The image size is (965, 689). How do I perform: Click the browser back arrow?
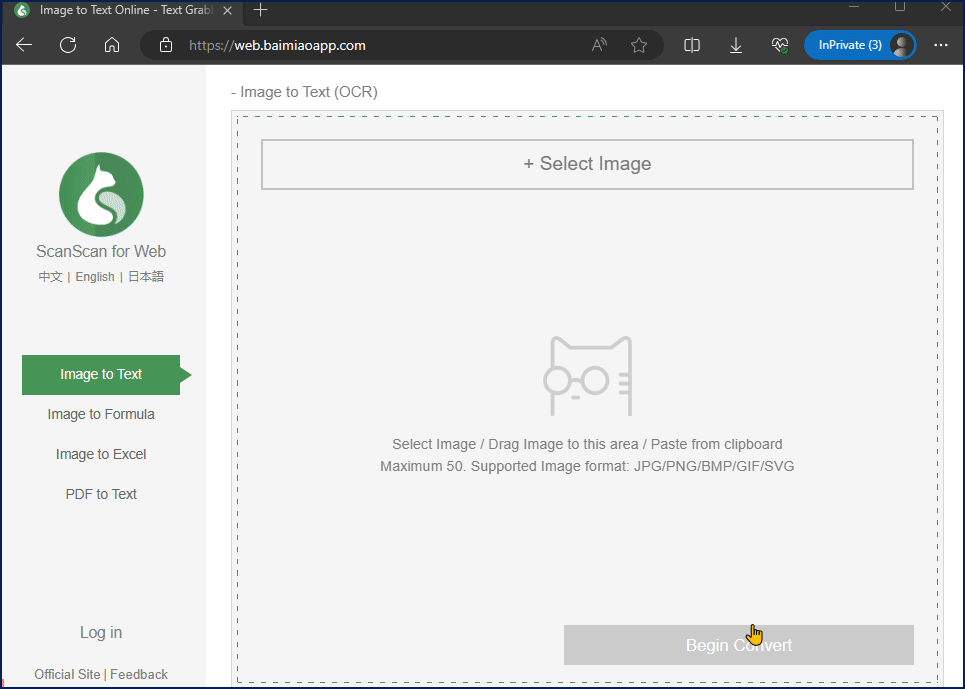pyautogui.click(x=24, y=45)
